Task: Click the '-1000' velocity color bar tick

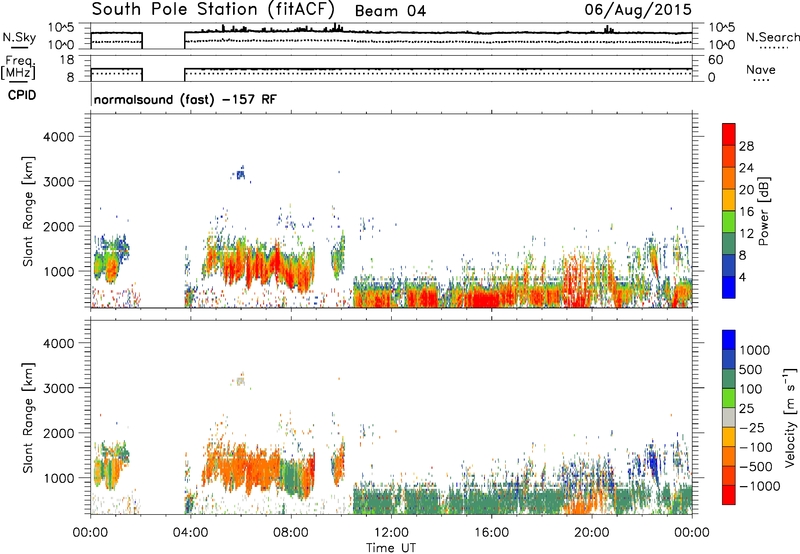Action: coord(759,486)
